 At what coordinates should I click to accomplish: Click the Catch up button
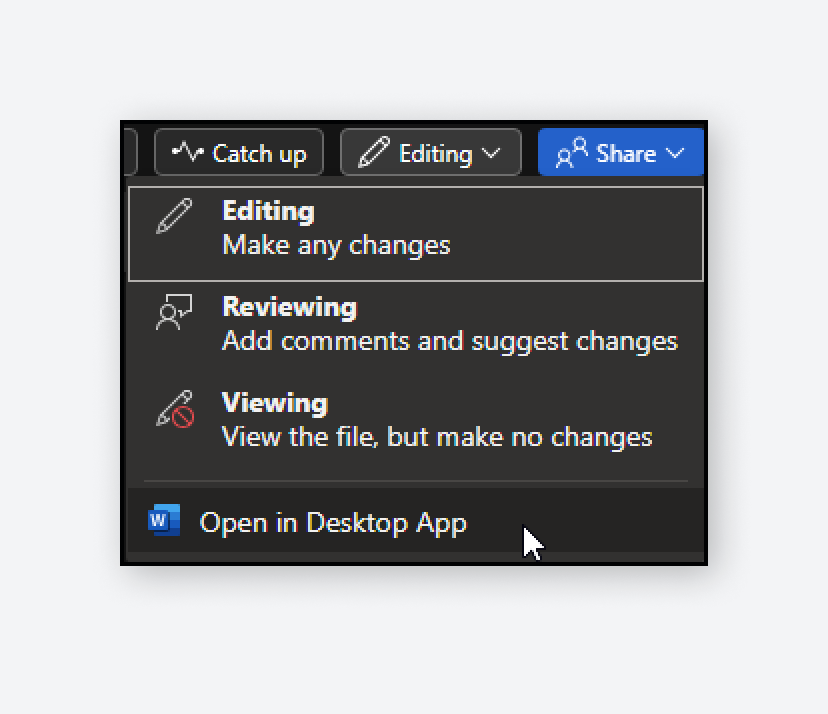coord(239,152)
